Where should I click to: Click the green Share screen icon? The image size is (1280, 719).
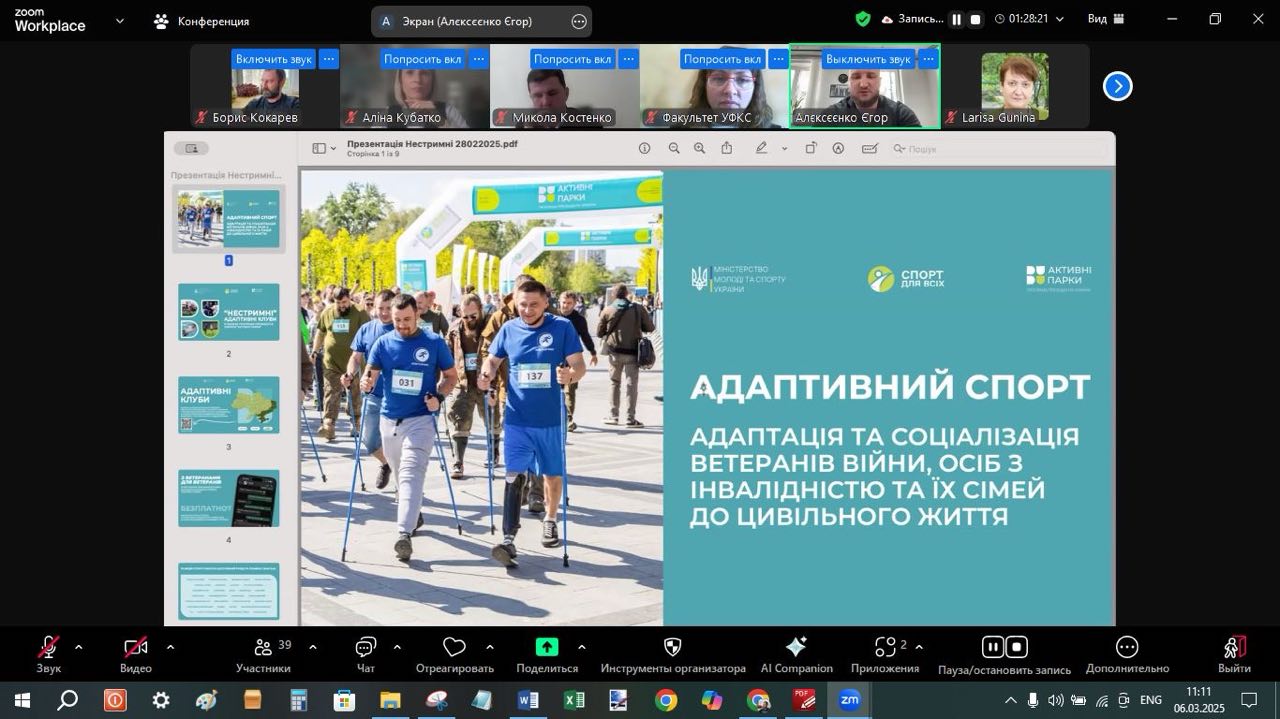pyautogui.click(x=547, y=647)
